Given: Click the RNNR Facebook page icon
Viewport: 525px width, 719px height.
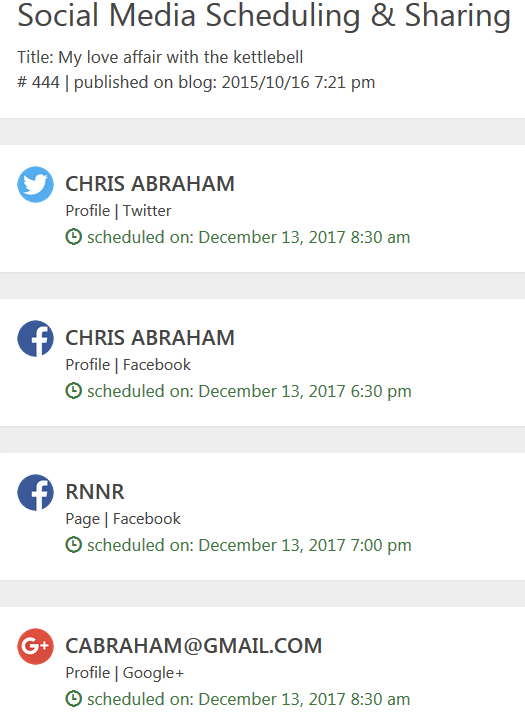Looking at the screenshot, I should click(35, 492).
